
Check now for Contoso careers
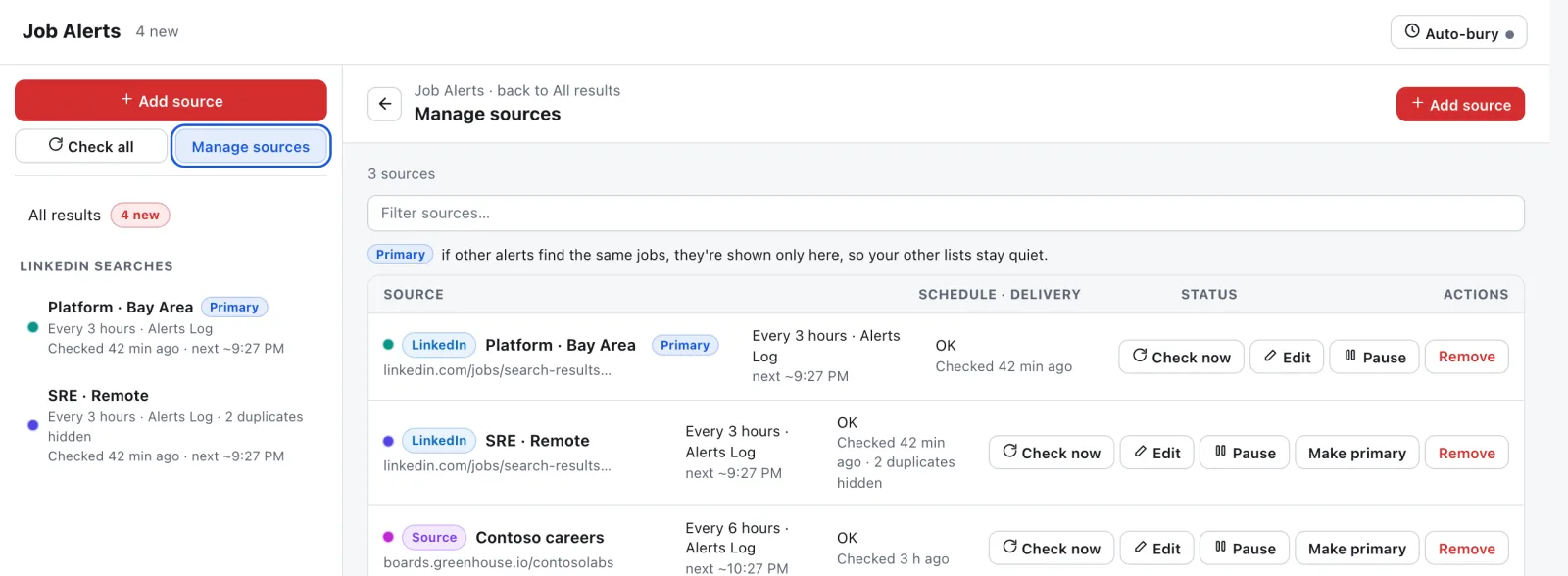1052,549
